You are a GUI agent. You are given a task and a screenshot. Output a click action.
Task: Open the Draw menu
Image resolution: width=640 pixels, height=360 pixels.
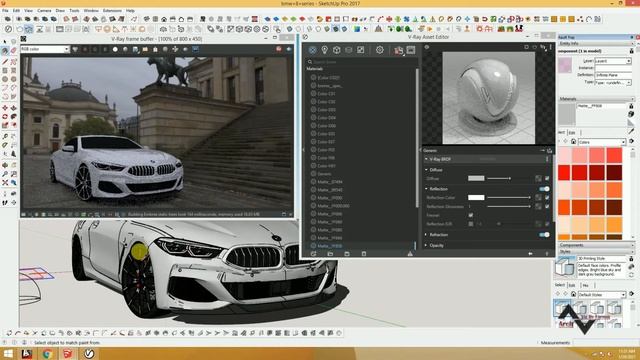60,11
